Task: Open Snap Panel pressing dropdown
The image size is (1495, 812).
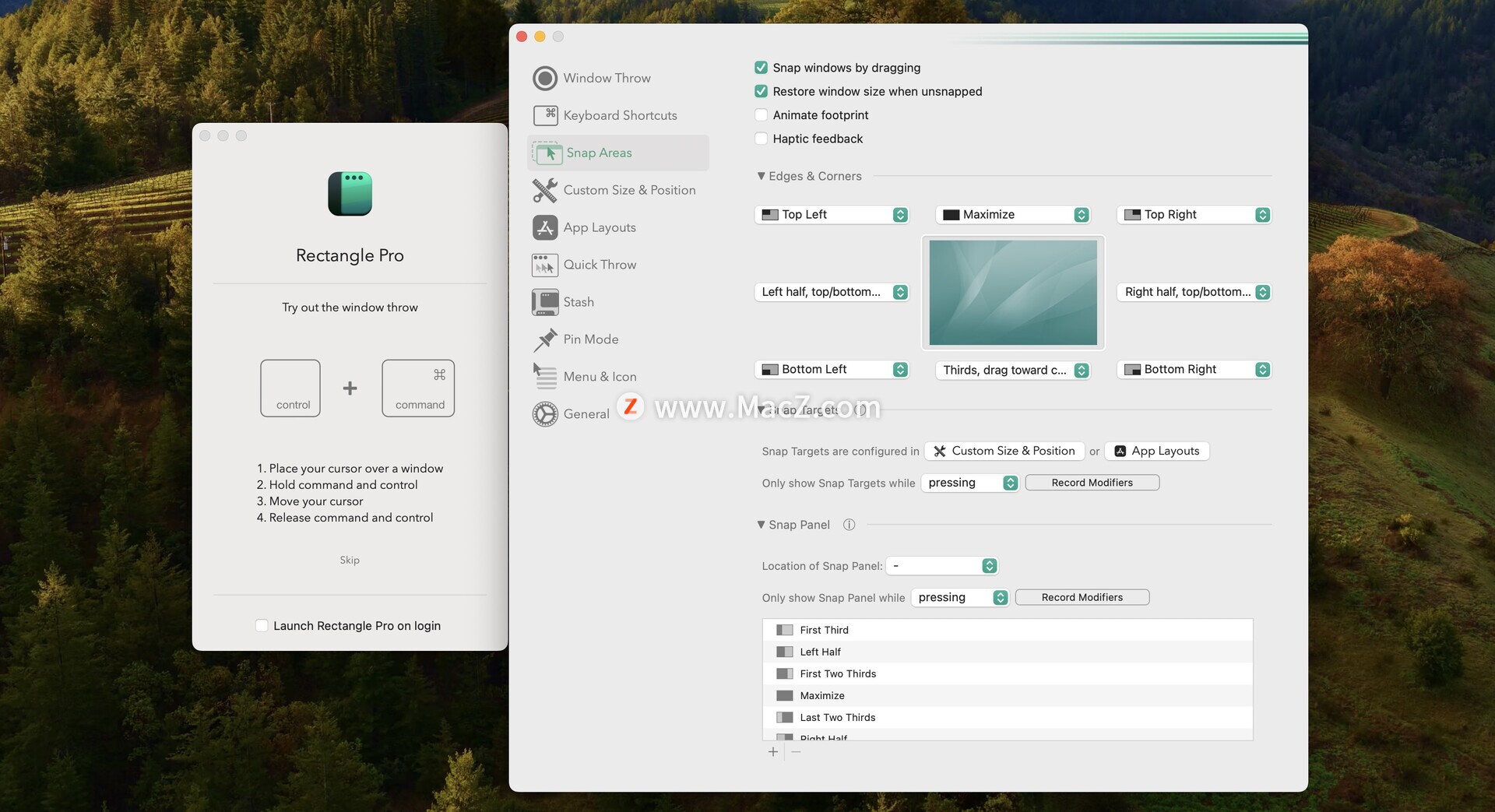Action: click(x=960, y=597)
